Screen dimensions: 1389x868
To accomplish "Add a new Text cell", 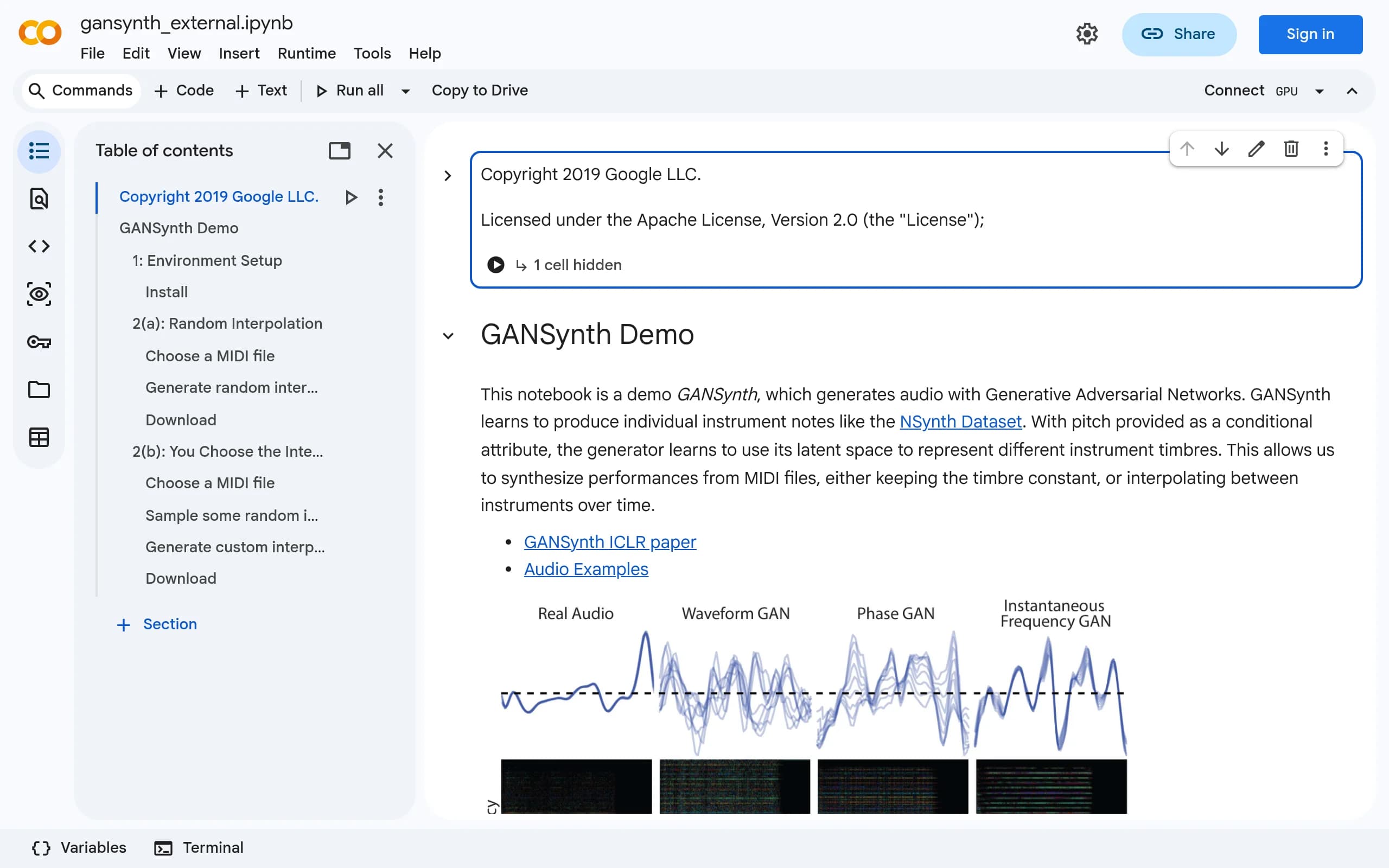I will click(x=261, y=91).
